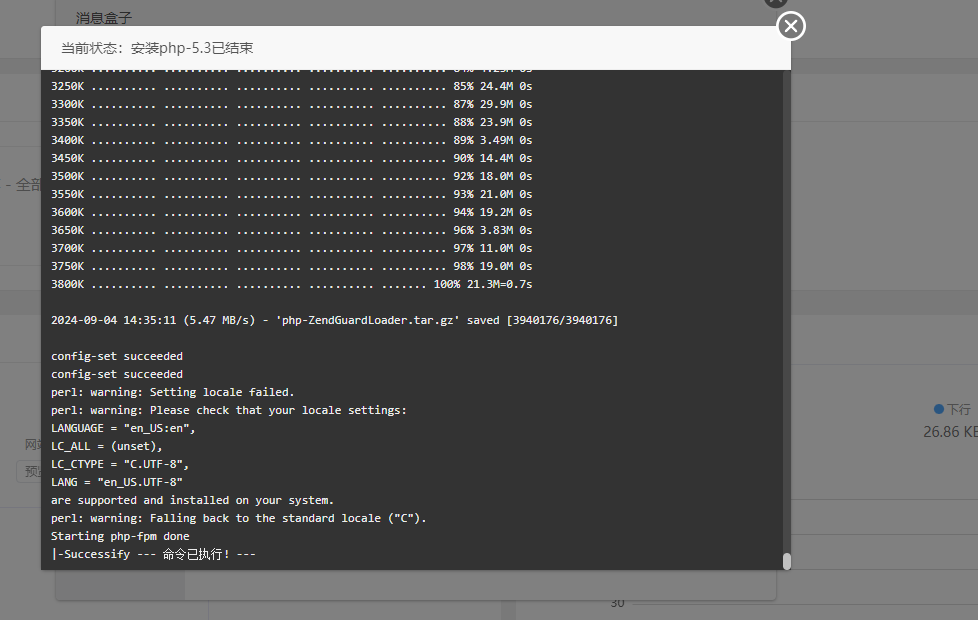This screenshot has height=620, width=978.
Task: Click the LANG = "en_US.UTF-8" line
Action: click(117, 483)
